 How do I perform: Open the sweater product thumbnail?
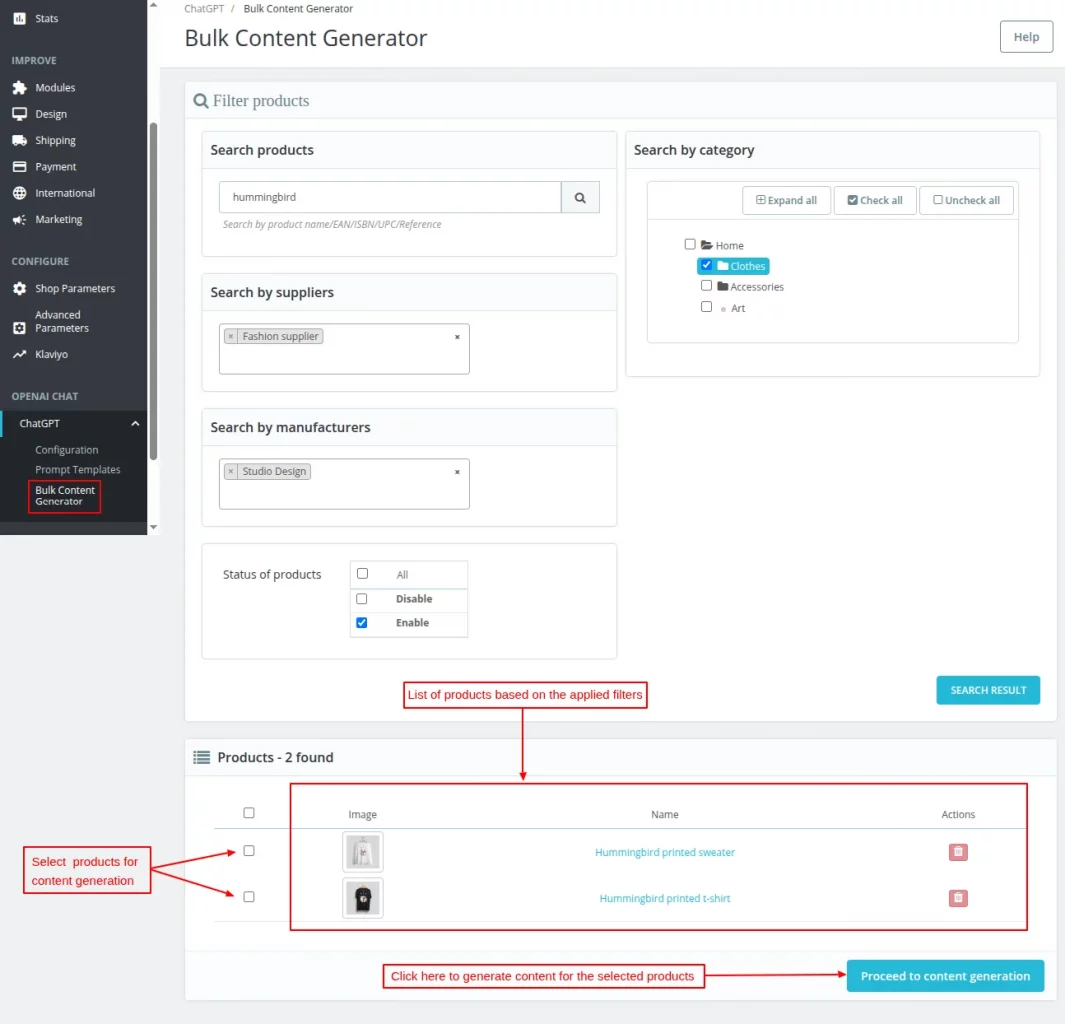click(x=363, y=852)
